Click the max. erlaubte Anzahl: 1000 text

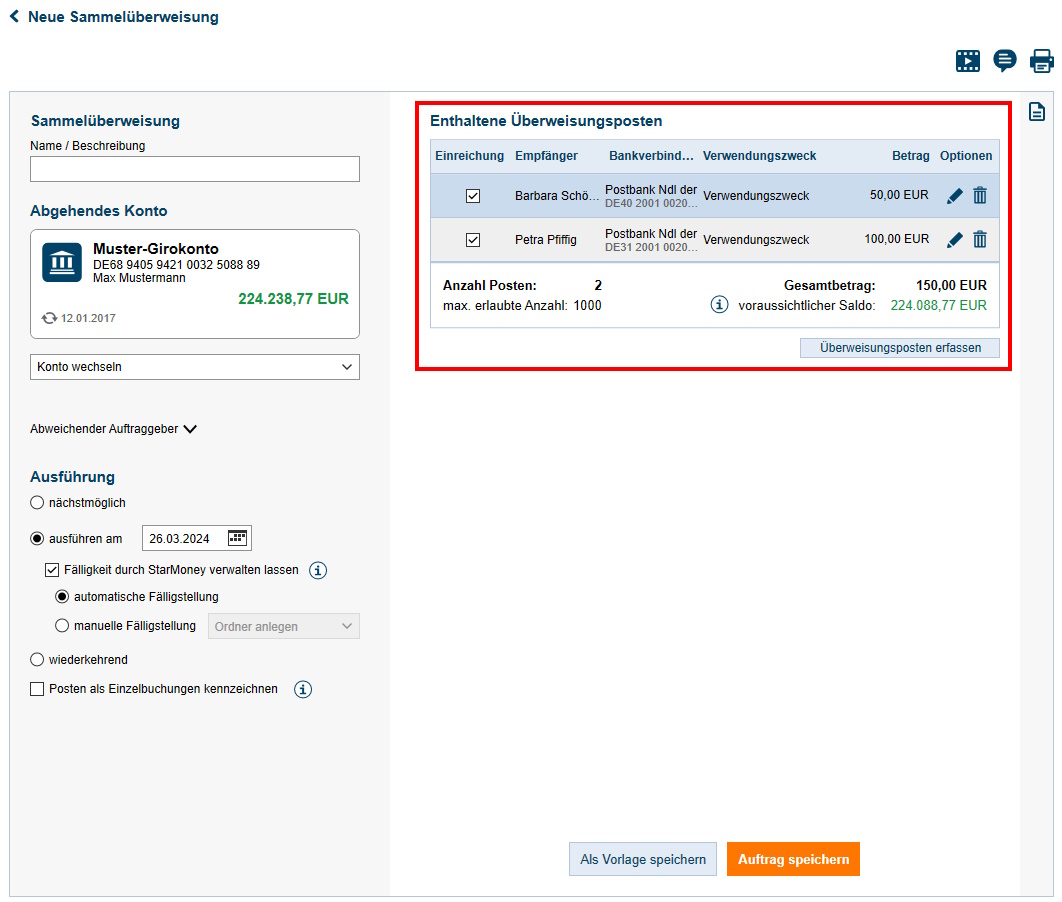pyautogui.click(x=522, y=305)
